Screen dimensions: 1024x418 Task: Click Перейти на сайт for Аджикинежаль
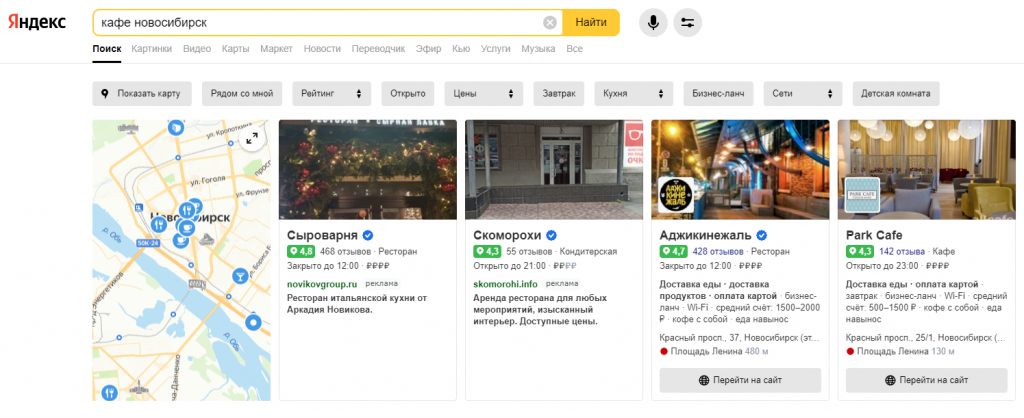(740, 380)
